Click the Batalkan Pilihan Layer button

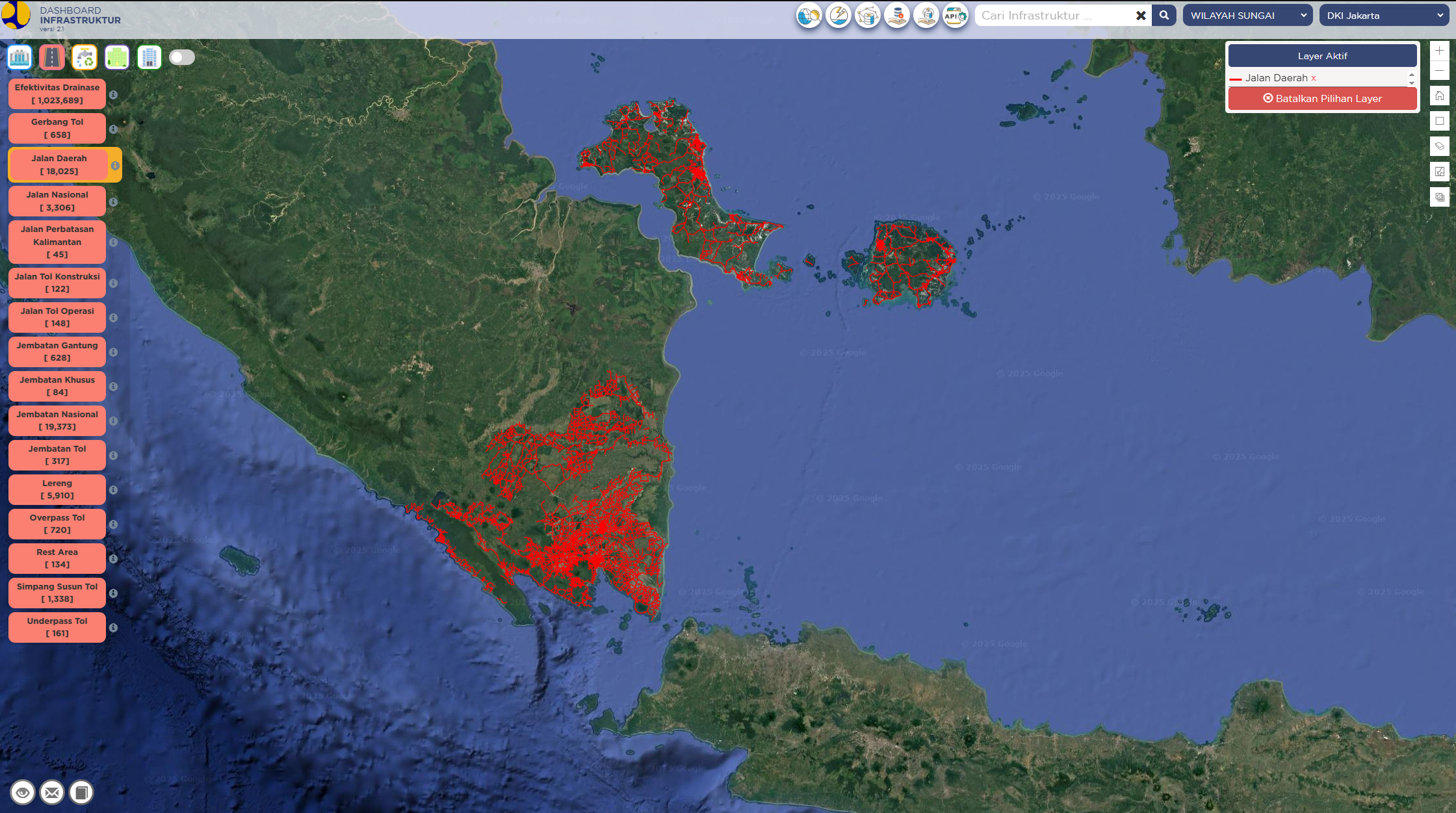[x=1322, y=99]
